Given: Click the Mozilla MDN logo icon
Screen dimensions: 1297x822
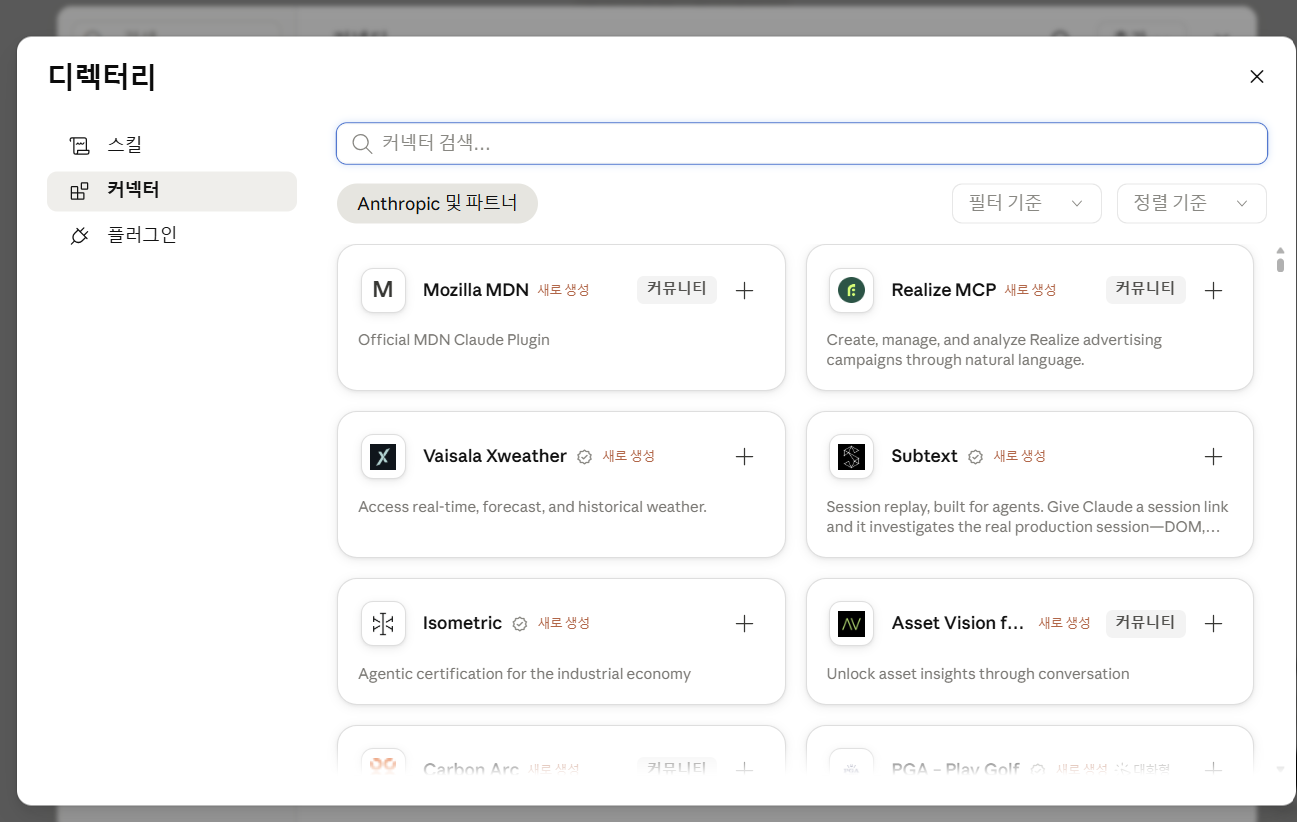Looking at the screenshot, I should [x=383, y=290].
